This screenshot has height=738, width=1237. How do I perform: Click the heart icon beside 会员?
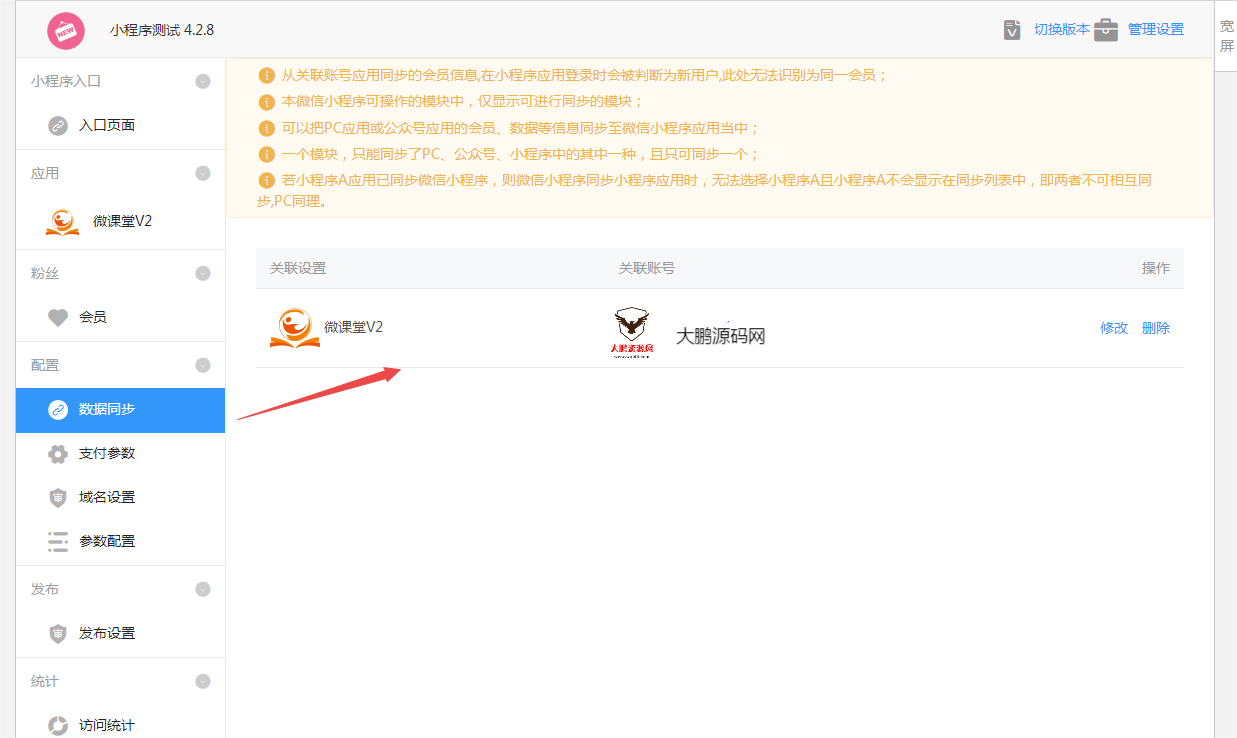[58, 319]
